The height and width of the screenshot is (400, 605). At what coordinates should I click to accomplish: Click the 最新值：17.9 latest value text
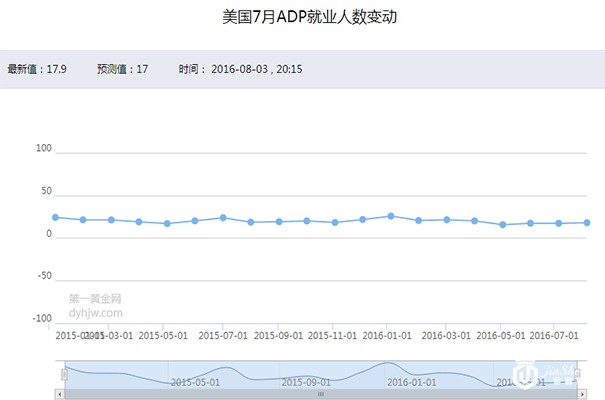(37, 69)
